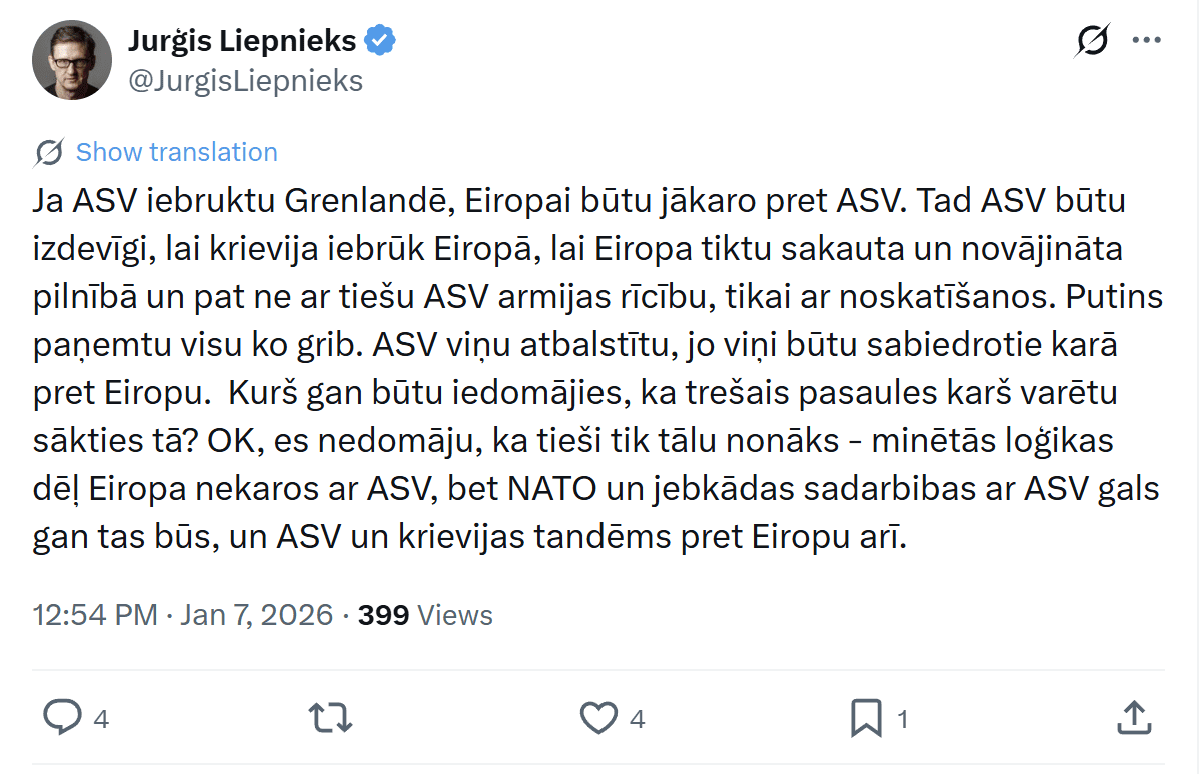This screenshot has width=1200, height=774.
Task: Click the bookmark count number
Action: coord(902,719)
